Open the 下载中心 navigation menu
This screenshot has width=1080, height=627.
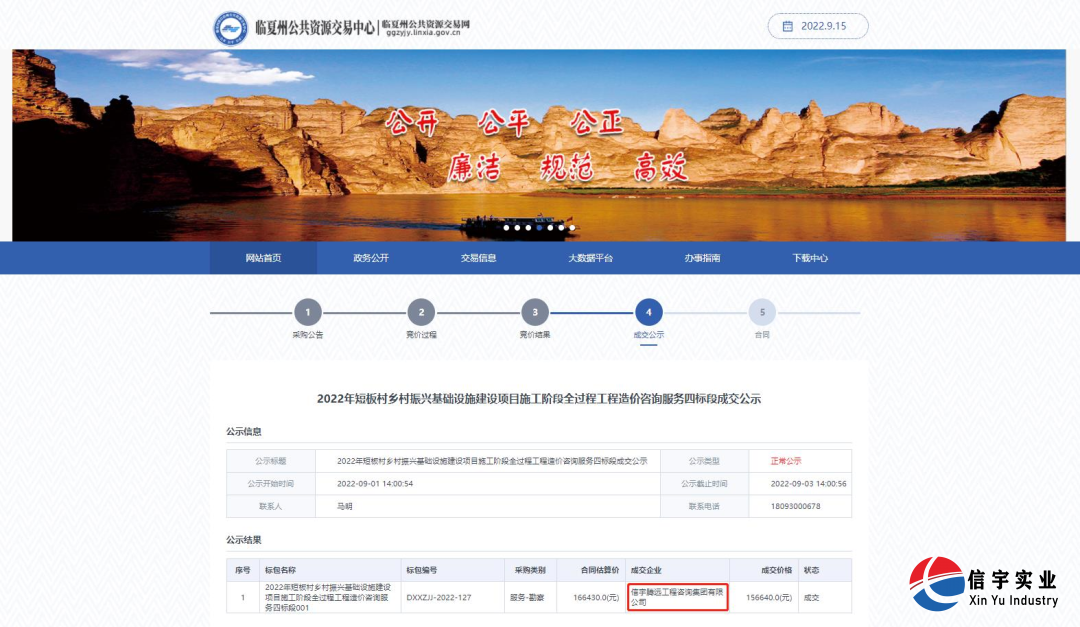coord(807,257)
